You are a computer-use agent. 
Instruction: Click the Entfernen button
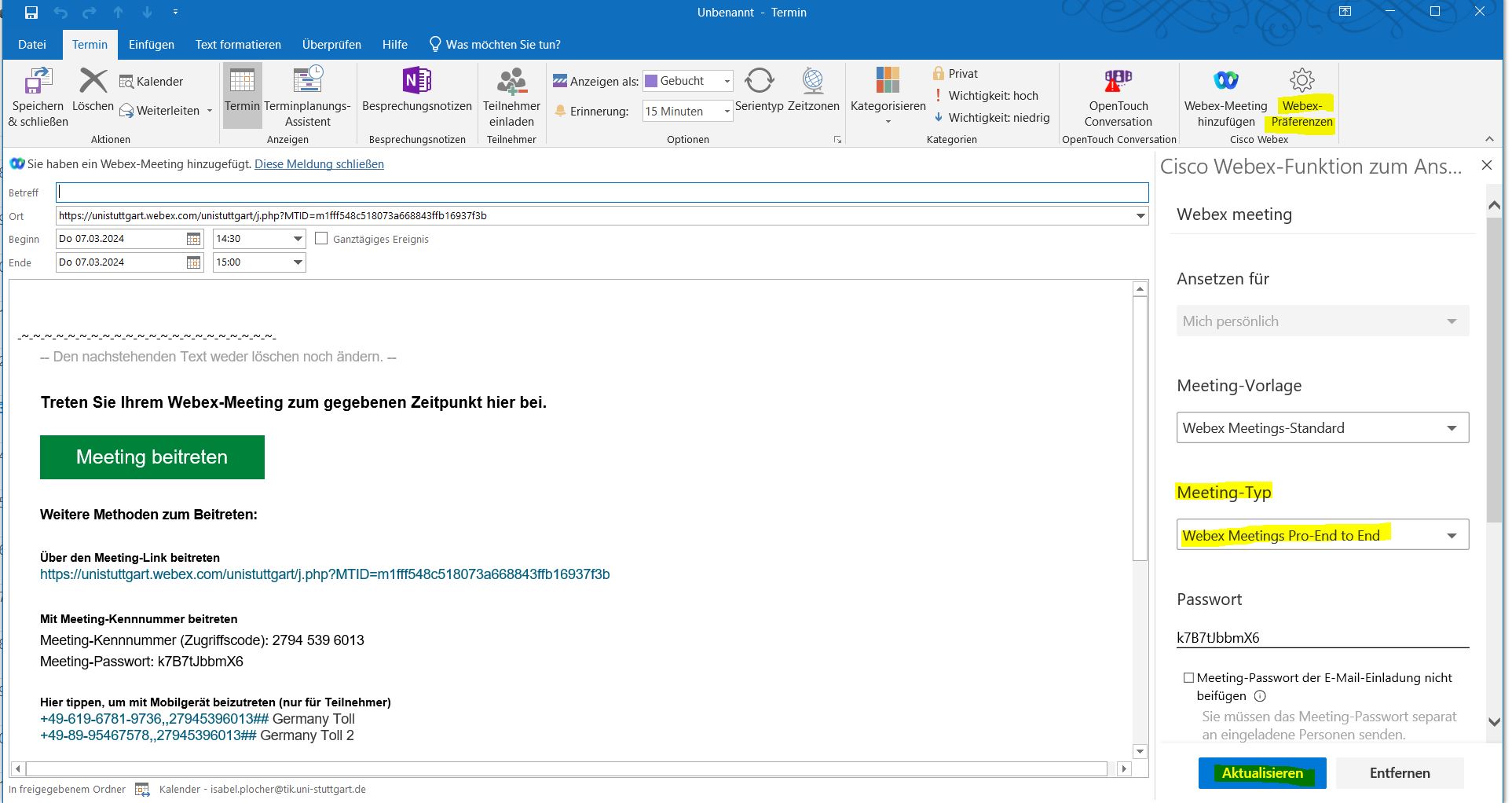(1400, 773)
